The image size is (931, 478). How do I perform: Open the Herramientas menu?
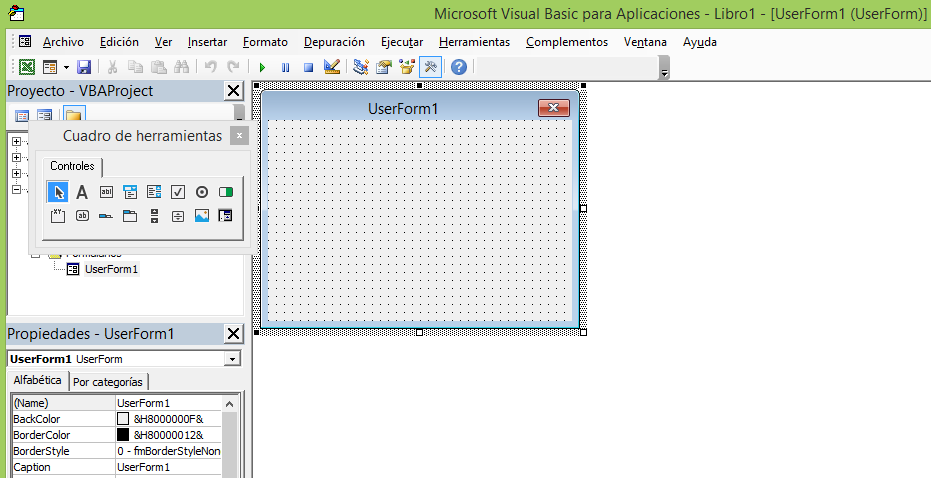[474, 42]
